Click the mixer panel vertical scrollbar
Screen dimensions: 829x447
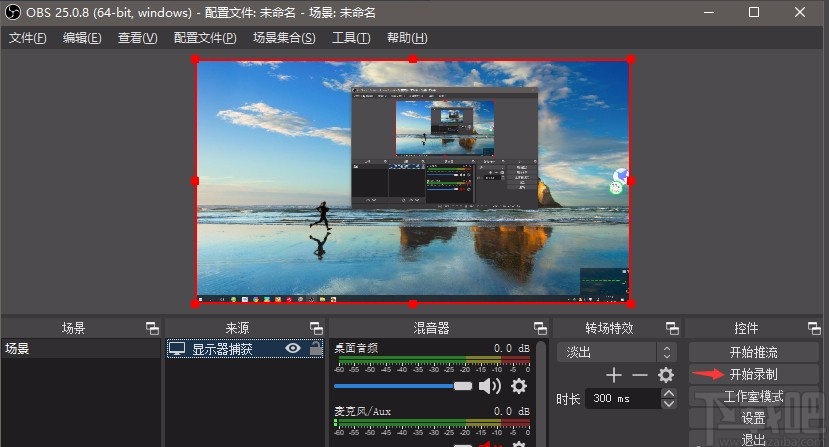(541, 394)
